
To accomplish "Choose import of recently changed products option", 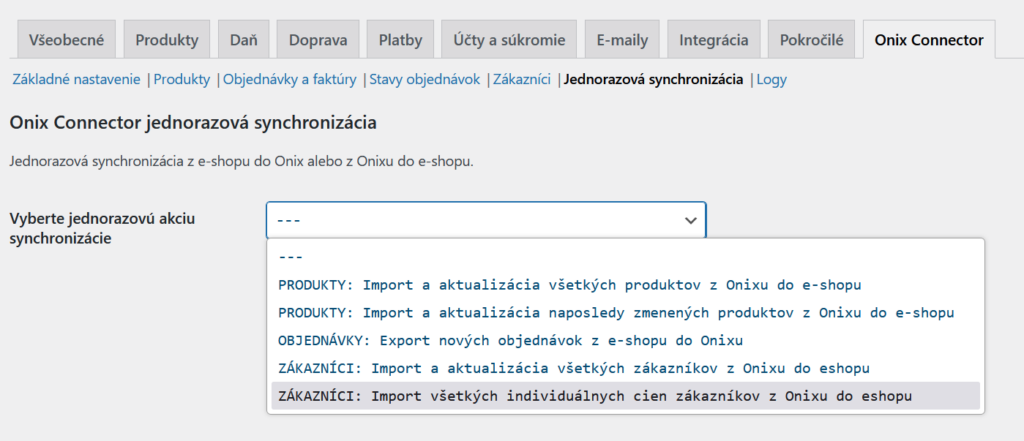I will 615,313.
